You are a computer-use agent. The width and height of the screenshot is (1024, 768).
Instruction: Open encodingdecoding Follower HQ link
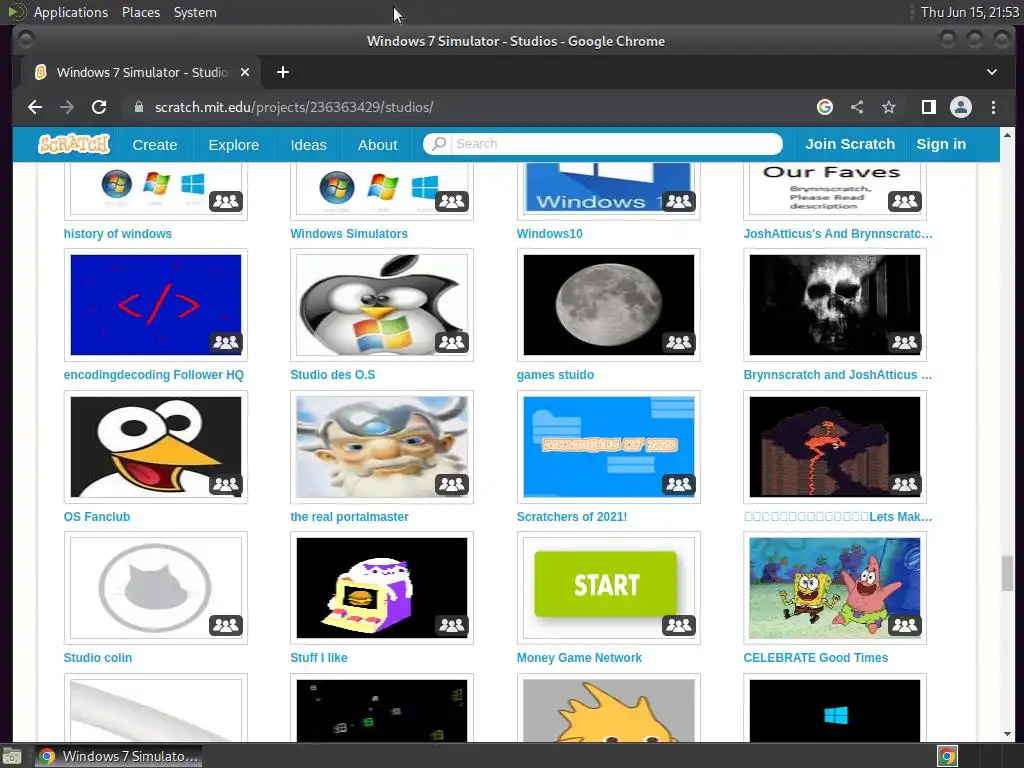point(153,375)
